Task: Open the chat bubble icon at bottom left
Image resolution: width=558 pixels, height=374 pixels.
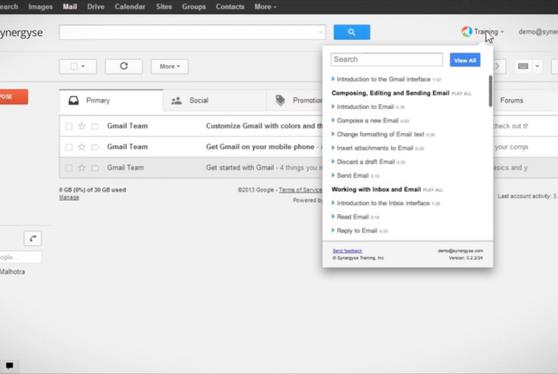Action: pos(9,365)
